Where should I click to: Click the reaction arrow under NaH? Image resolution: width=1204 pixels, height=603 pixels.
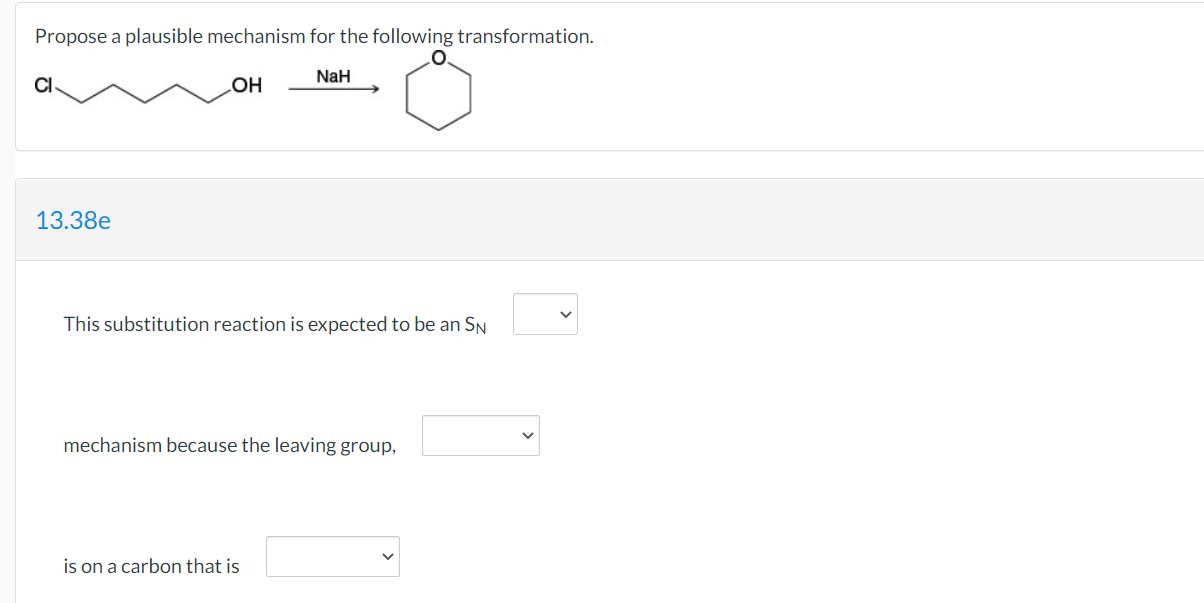[334, 90]
